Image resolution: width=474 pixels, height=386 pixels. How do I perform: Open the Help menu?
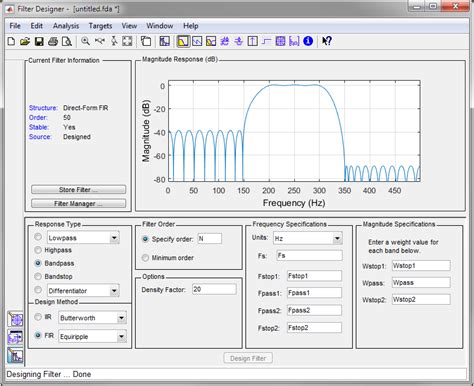(x=191, y=26)
